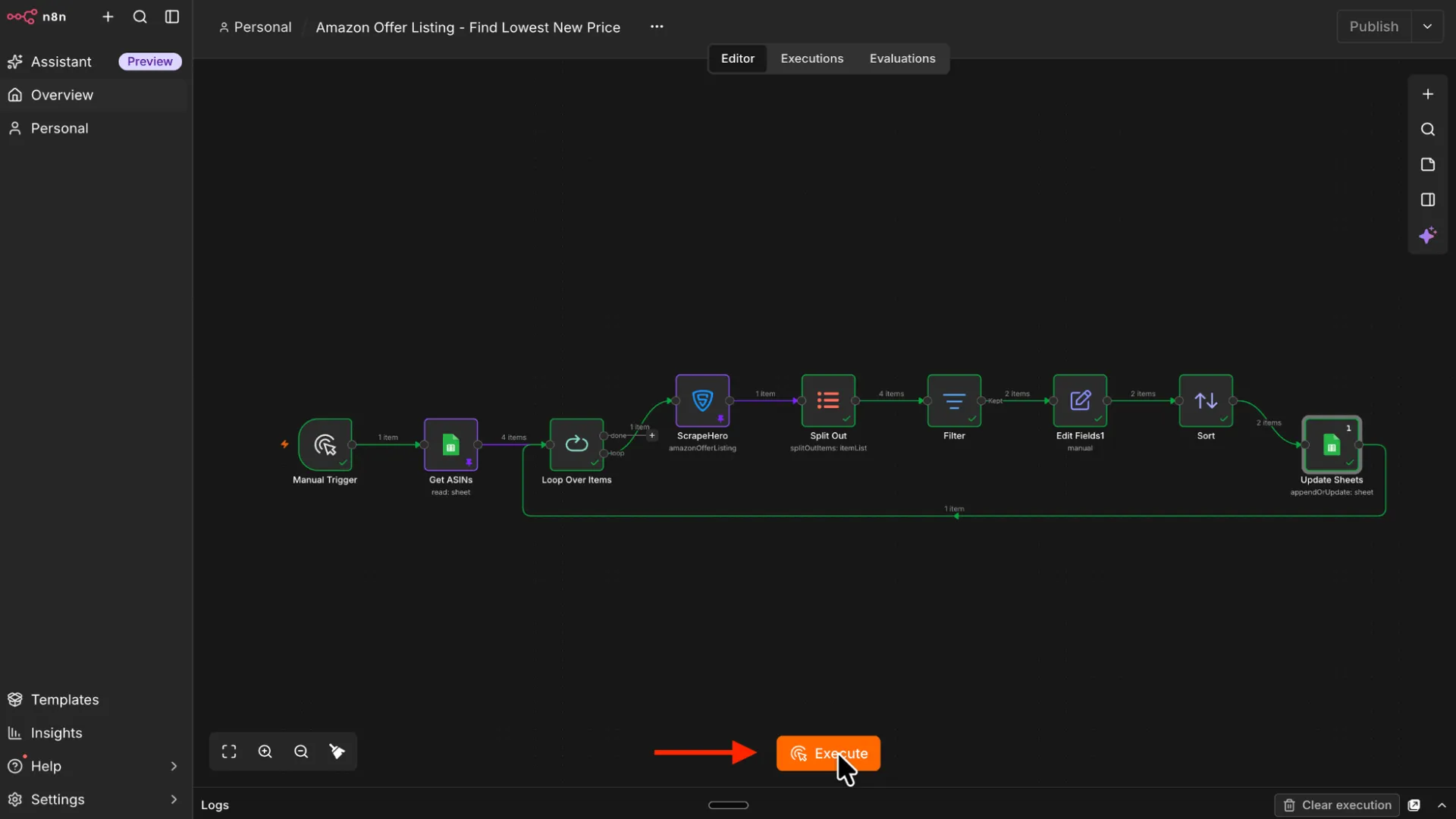Click the n8n logo icon
Viewport: 1456px width, 819px height.
click(22, 17)
